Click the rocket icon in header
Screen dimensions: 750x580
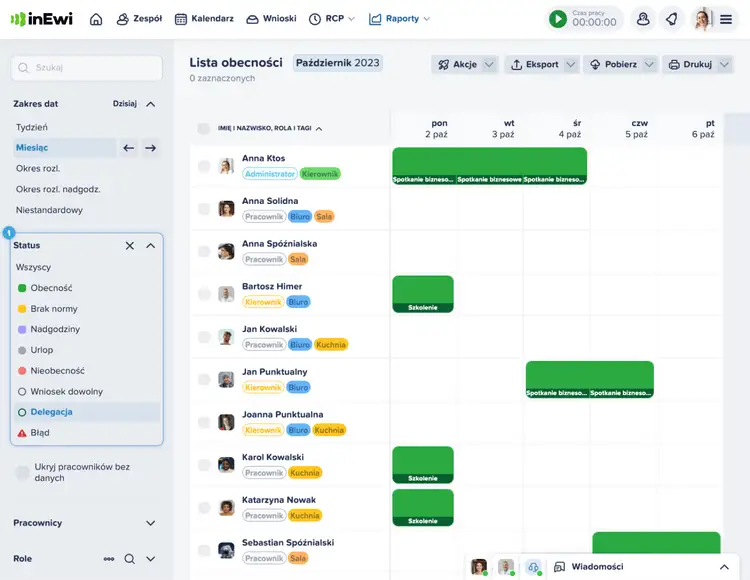[671, 19]
